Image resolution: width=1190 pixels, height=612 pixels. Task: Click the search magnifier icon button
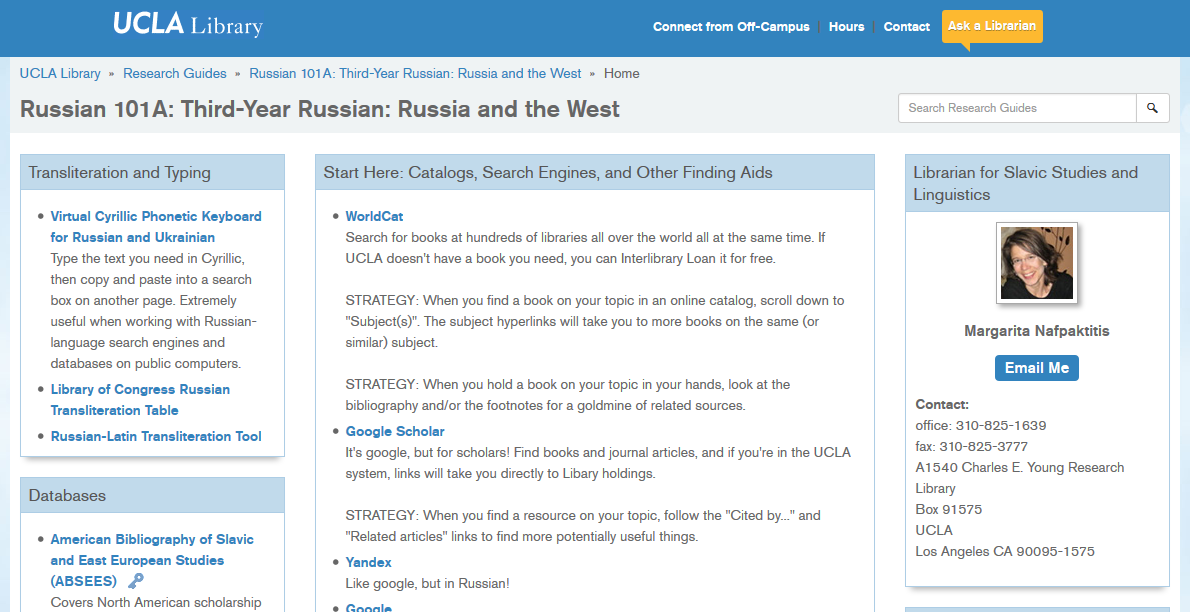[x=1152, y=108]
